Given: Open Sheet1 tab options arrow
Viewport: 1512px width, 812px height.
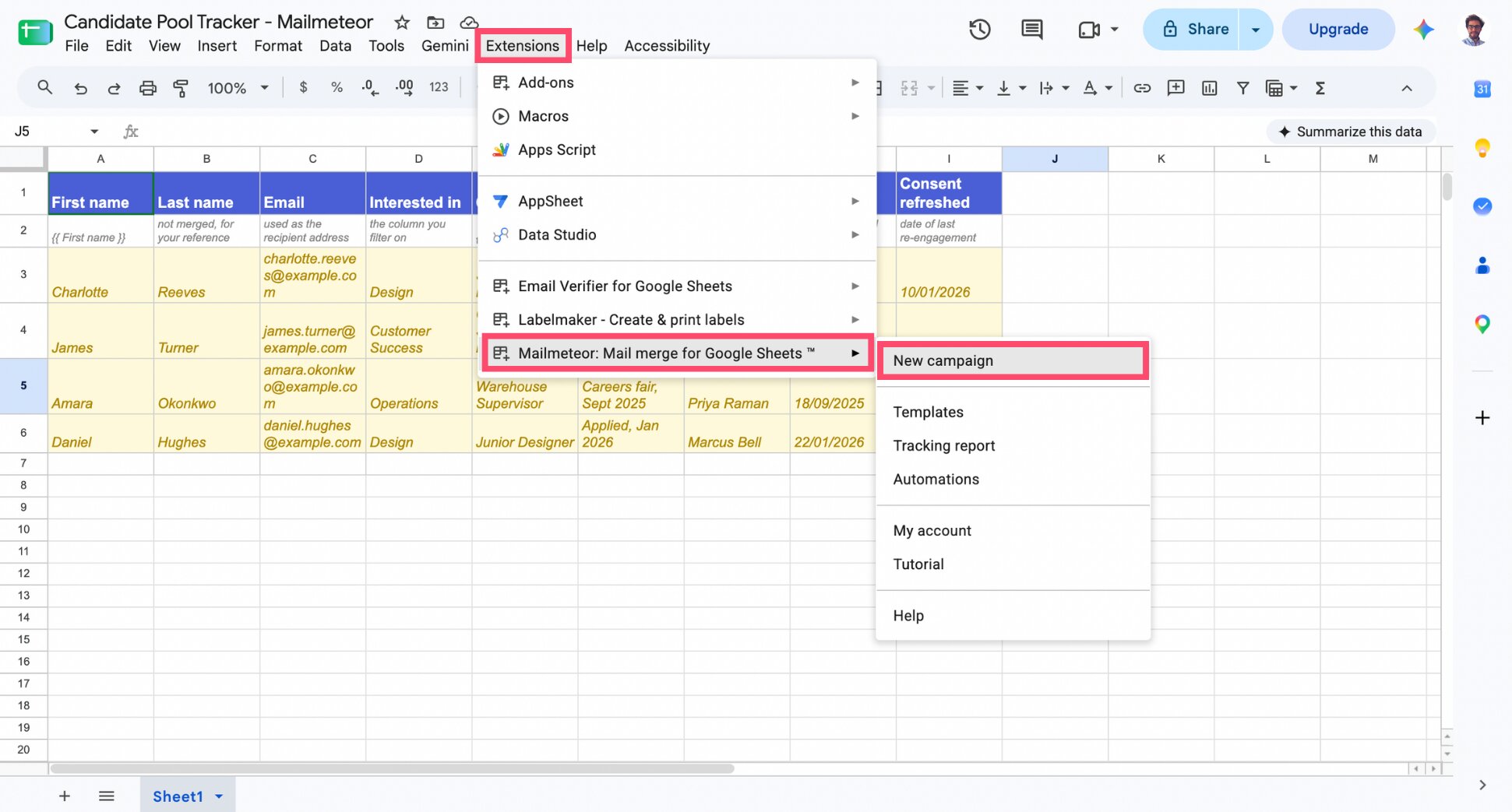Looking at the screenshot, I should click(219, 796).
